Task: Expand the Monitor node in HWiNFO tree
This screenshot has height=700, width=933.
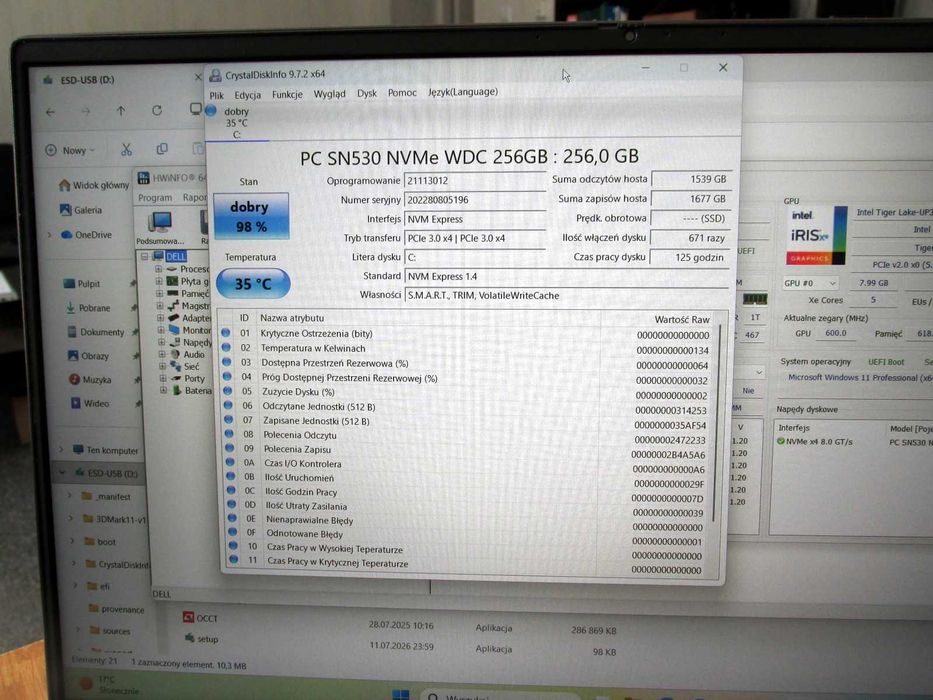Action: tap(160, 330)
